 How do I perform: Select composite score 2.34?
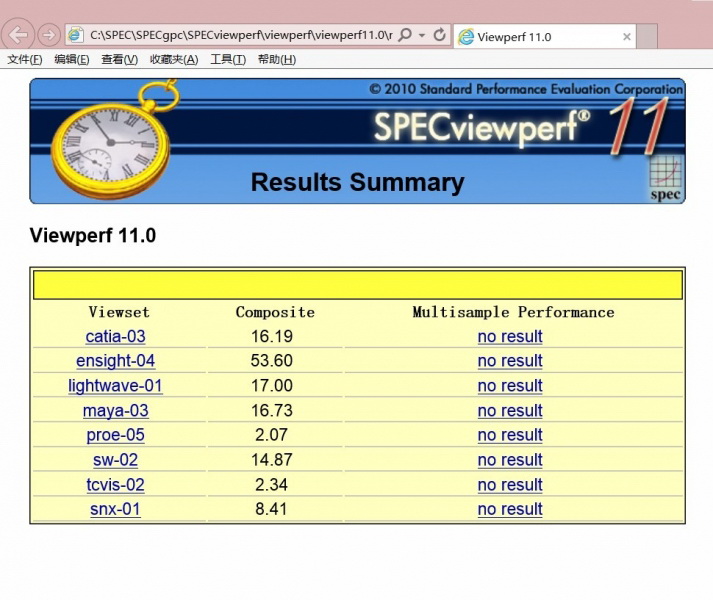pyautogui.click(x=271, y=485)
